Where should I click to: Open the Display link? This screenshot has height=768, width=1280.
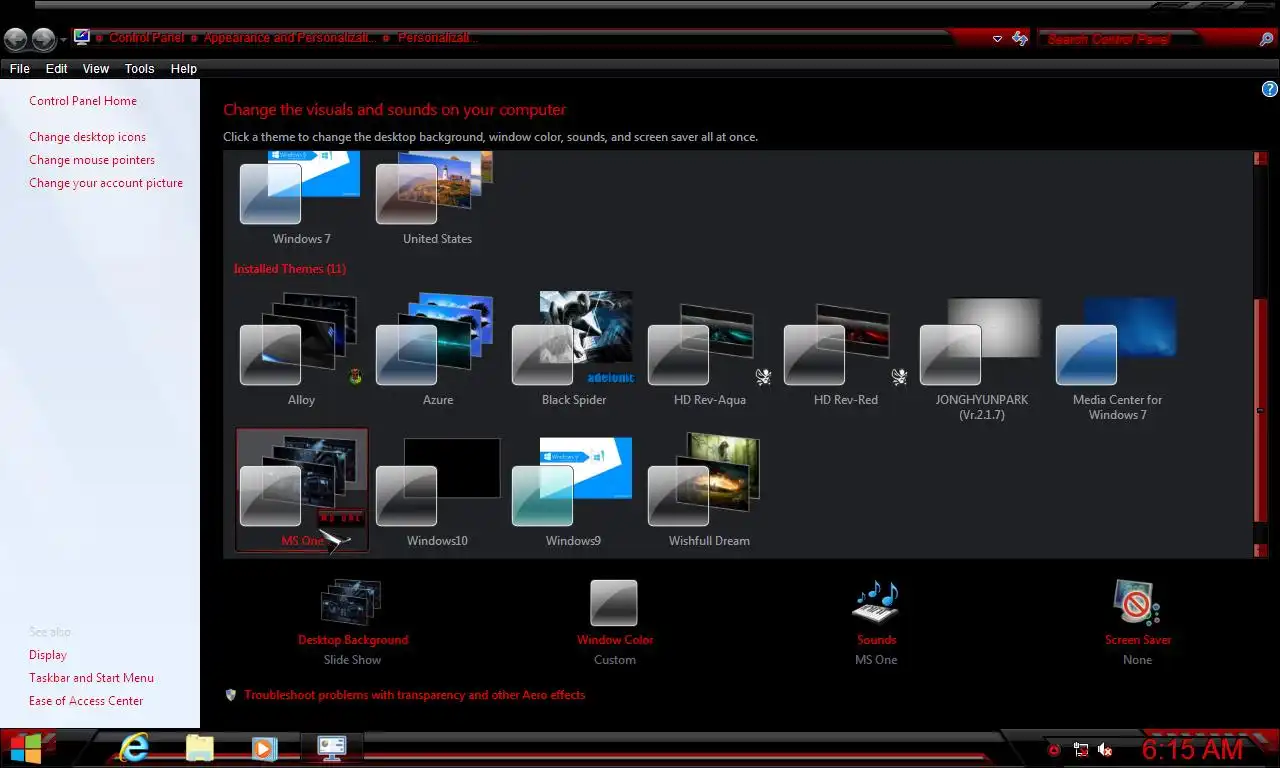48,655
